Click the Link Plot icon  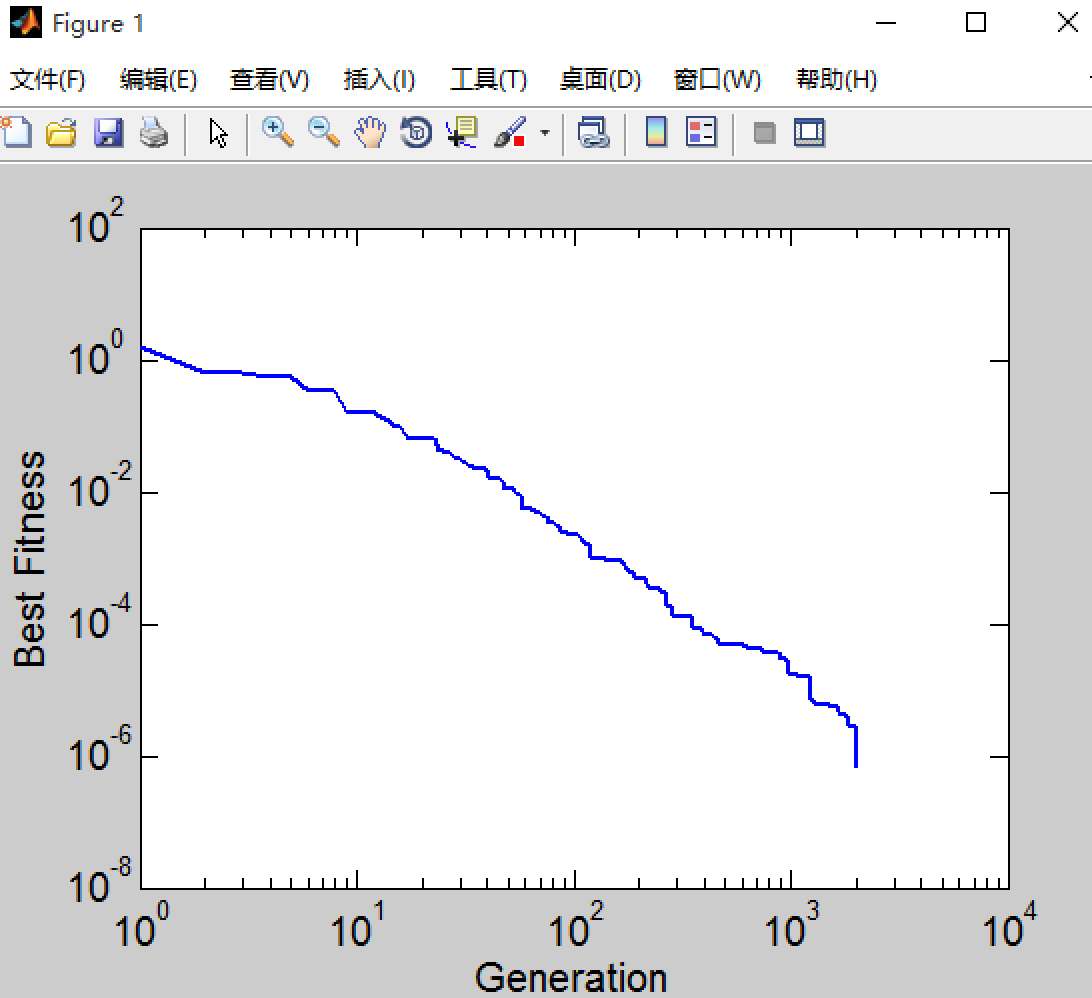pyautogui.click(x=593, y=132)
